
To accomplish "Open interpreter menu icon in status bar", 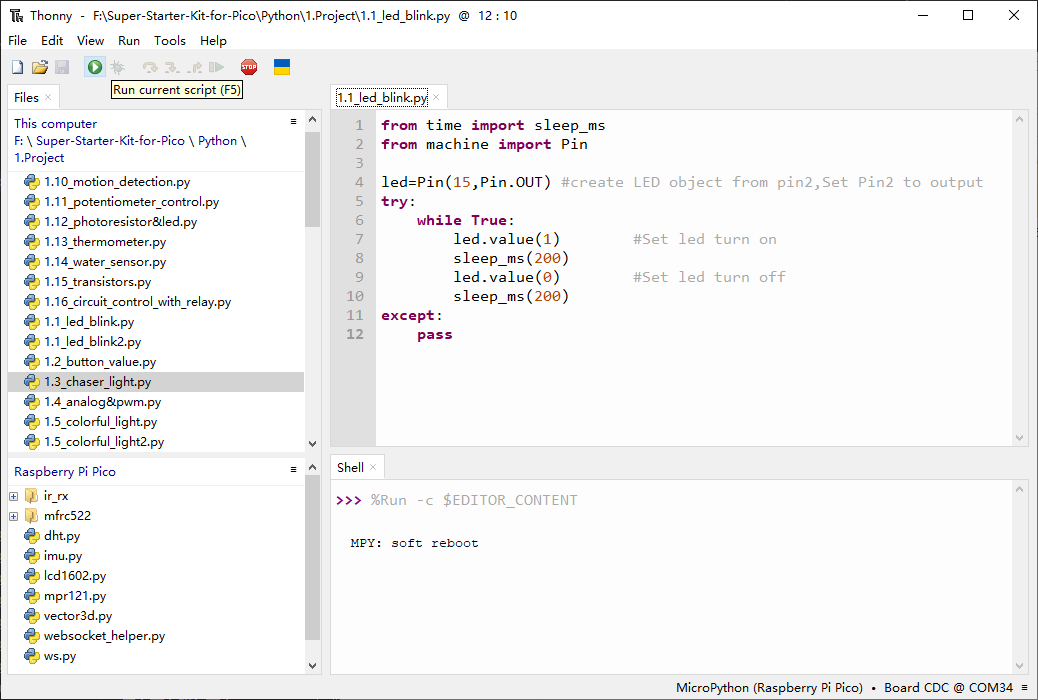I will (1024, 687).
